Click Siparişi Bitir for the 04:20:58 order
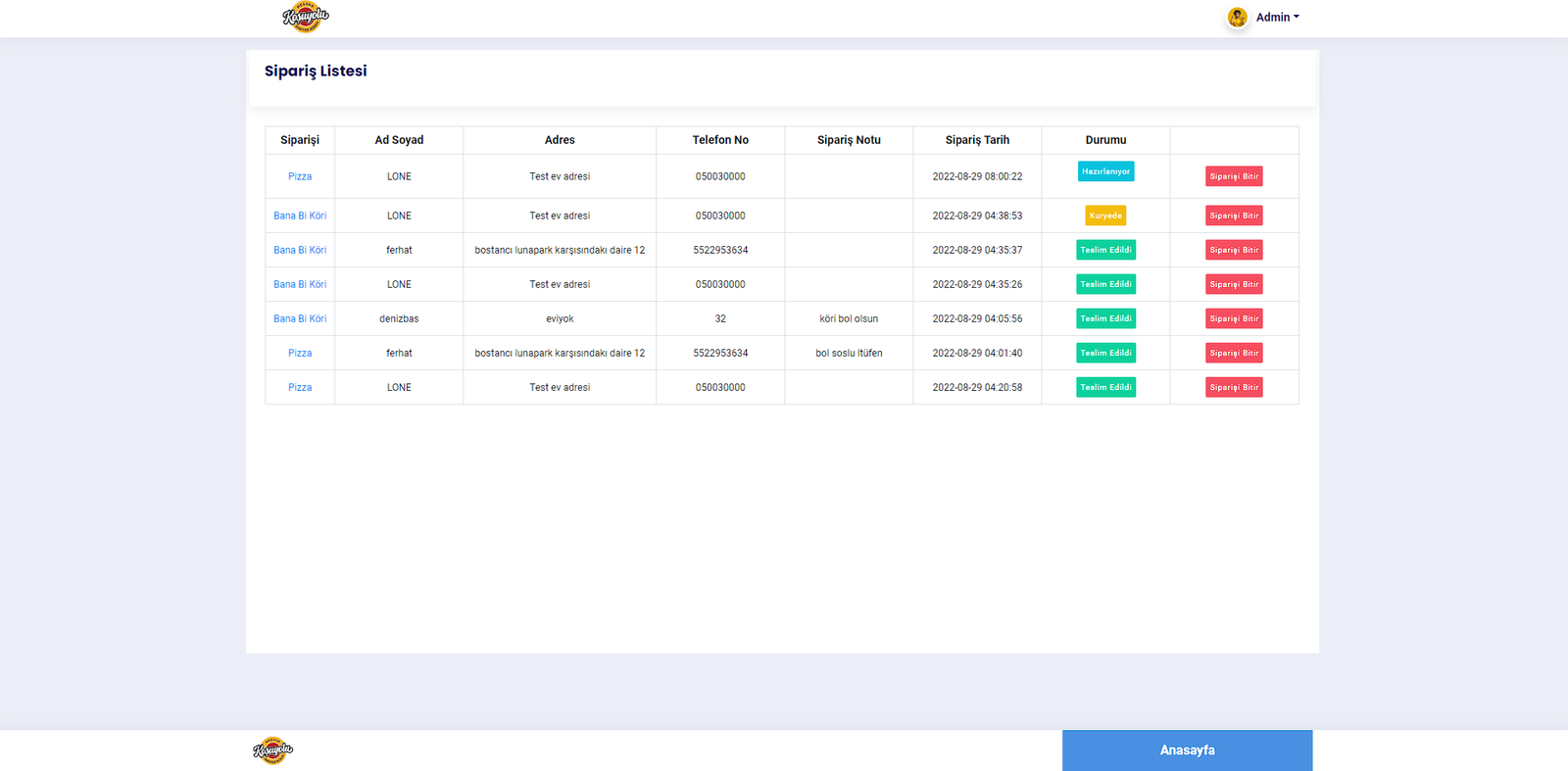The image size is (1568, 771). pyautogui.click(x=1234, y=387)
